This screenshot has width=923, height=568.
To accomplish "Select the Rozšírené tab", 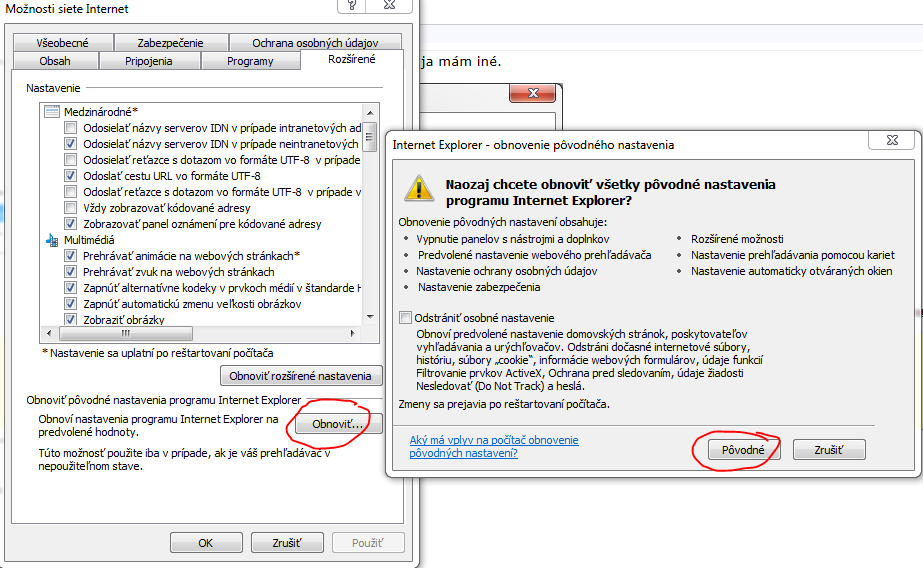I will [x=352, y=59].
